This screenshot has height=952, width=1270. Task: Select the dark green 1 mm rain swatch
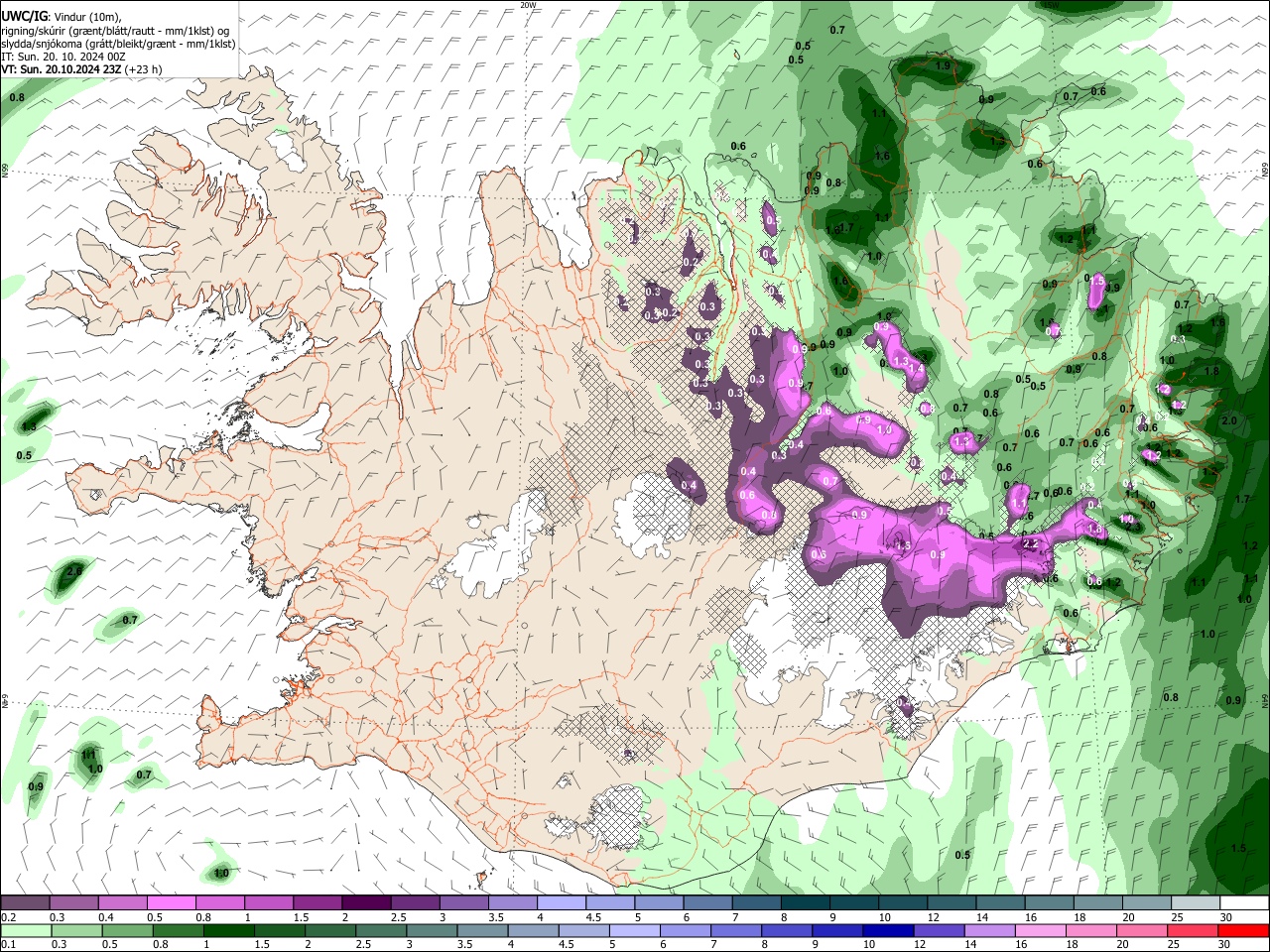tap(228, 930)
